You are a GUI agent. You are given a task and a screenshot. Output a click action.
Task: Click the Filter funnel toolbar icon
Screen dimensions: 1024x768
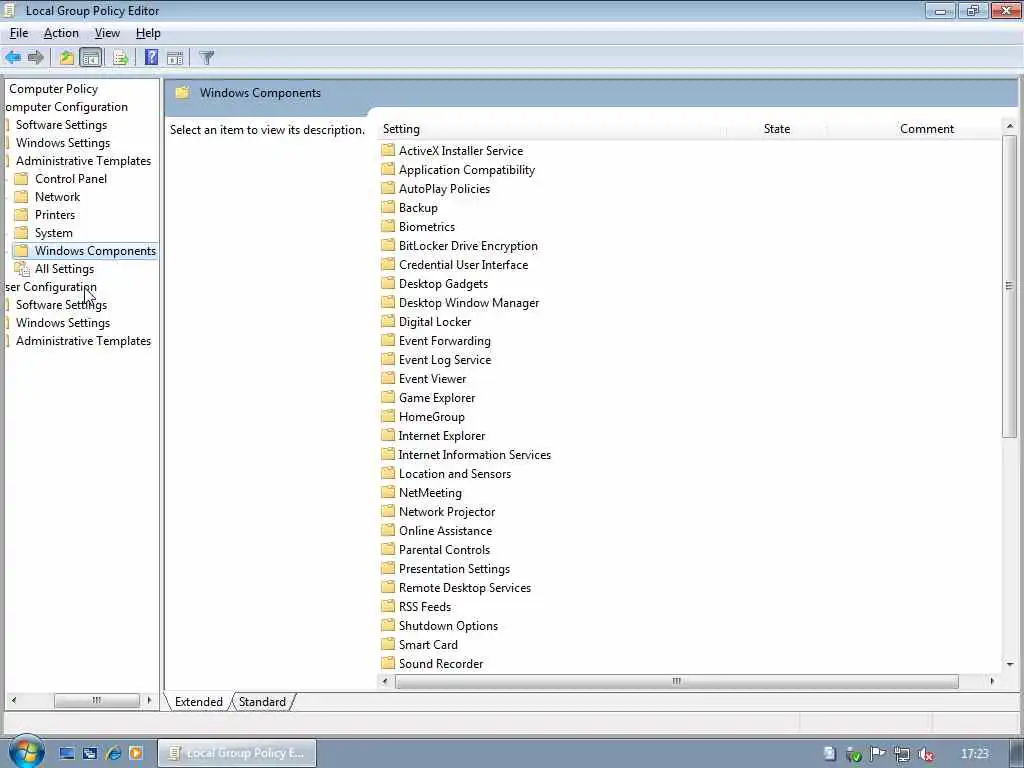pos(206,57)
